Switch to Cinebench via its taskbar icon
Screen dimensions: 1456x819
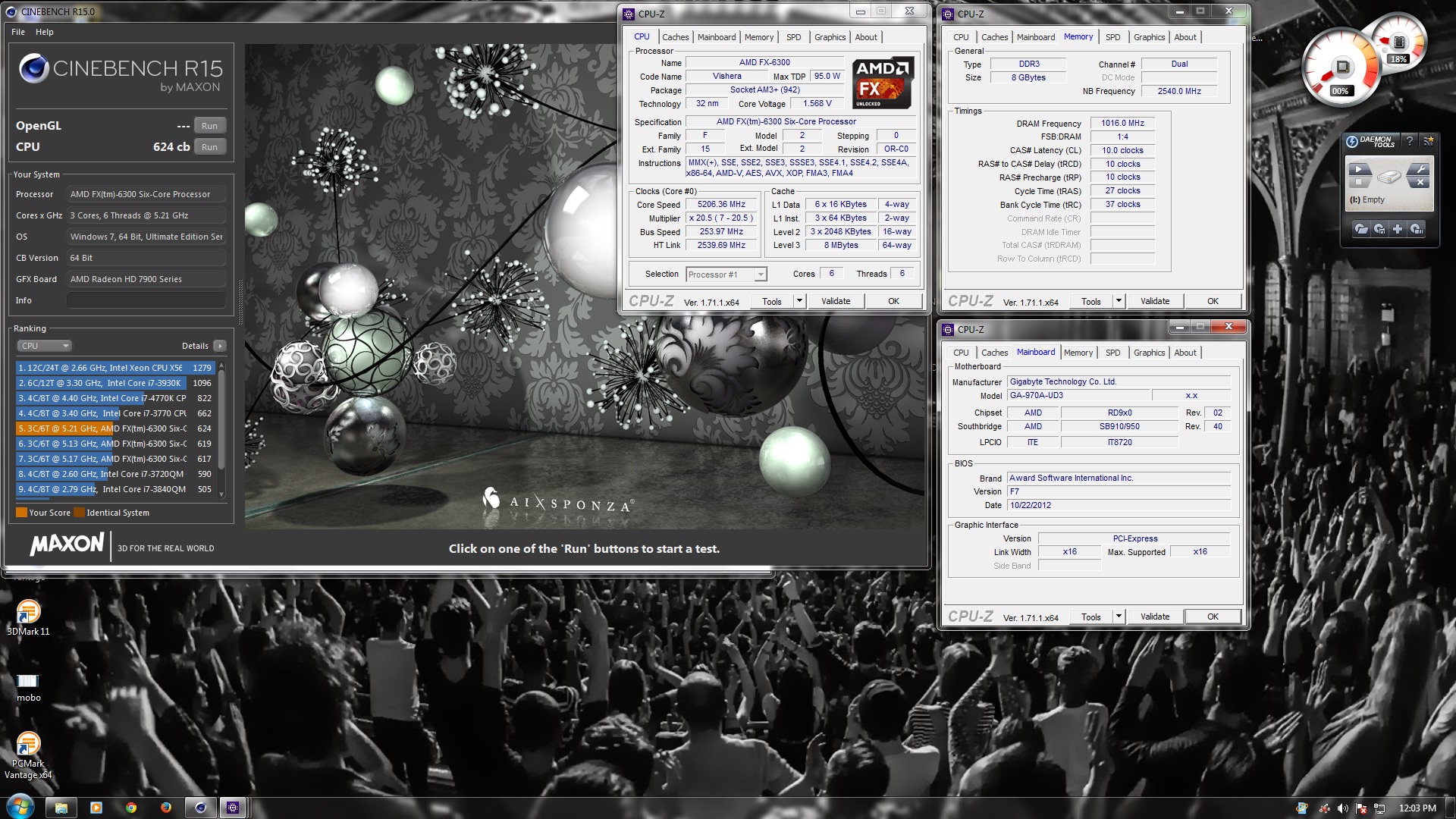click(x=200, y=808)
